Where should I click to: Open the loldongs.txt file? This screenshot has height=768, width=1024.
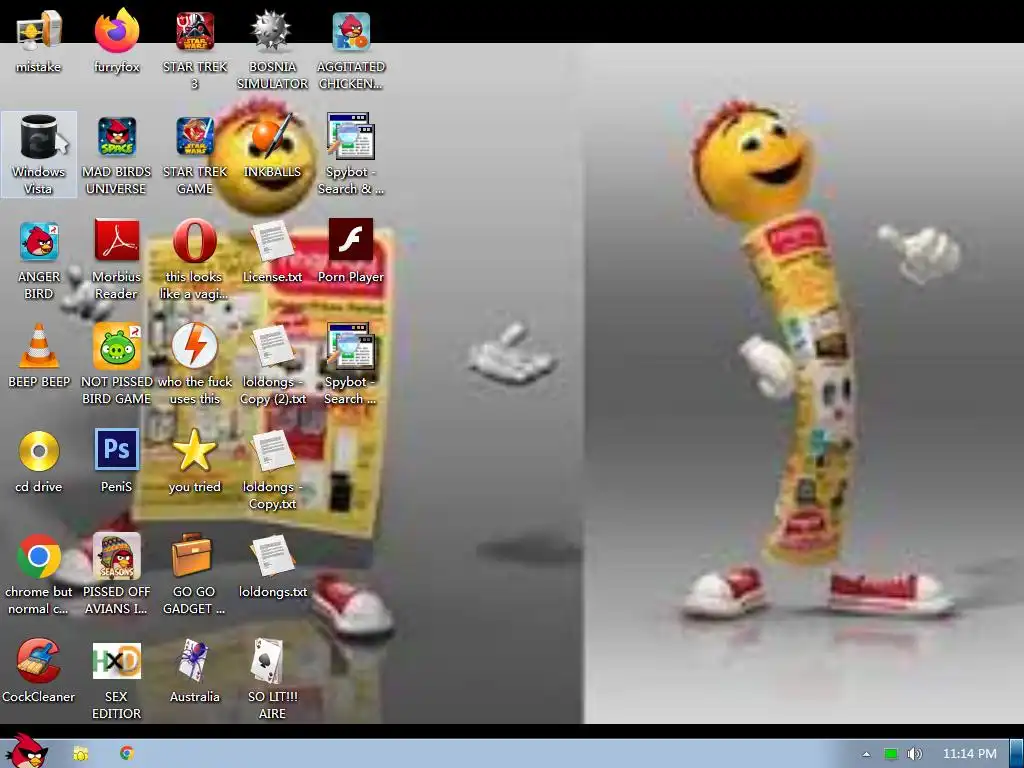(272, 556)
